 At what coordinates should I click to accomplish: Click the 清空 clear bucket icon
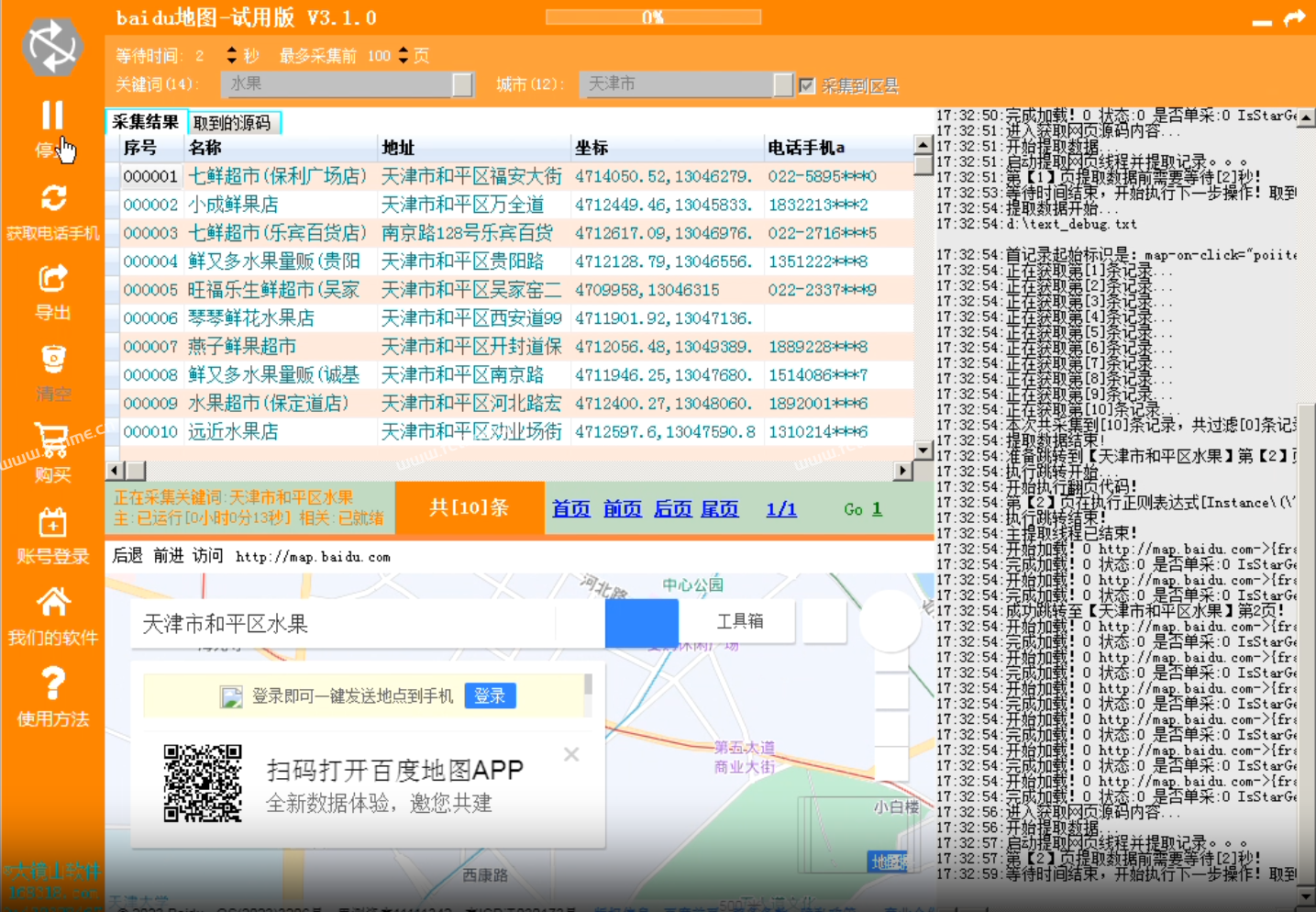click(53, 359)
